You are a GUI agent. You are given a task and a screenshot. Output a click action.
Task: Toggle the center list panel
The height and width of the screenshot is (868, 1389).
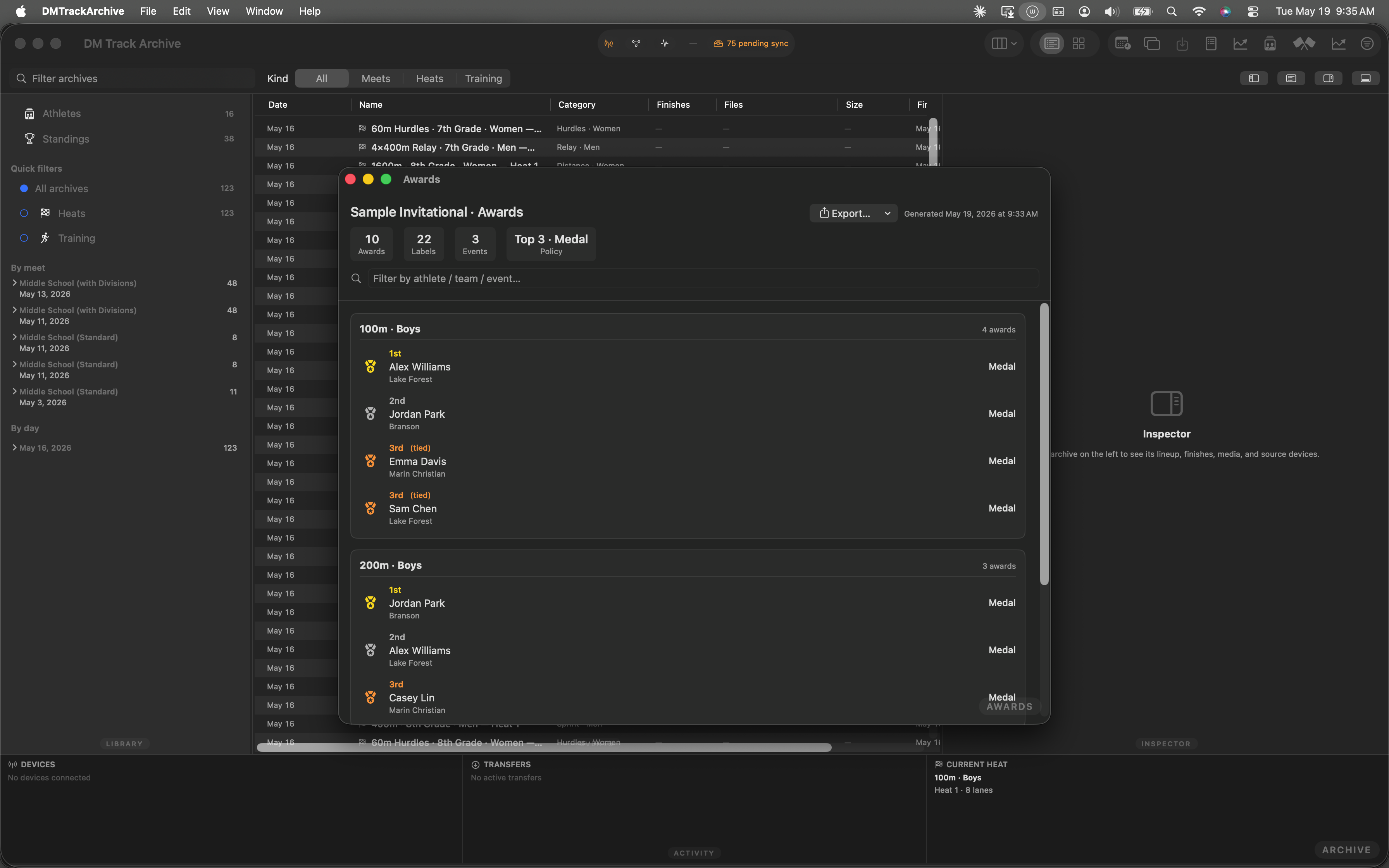coord(1291,79)
